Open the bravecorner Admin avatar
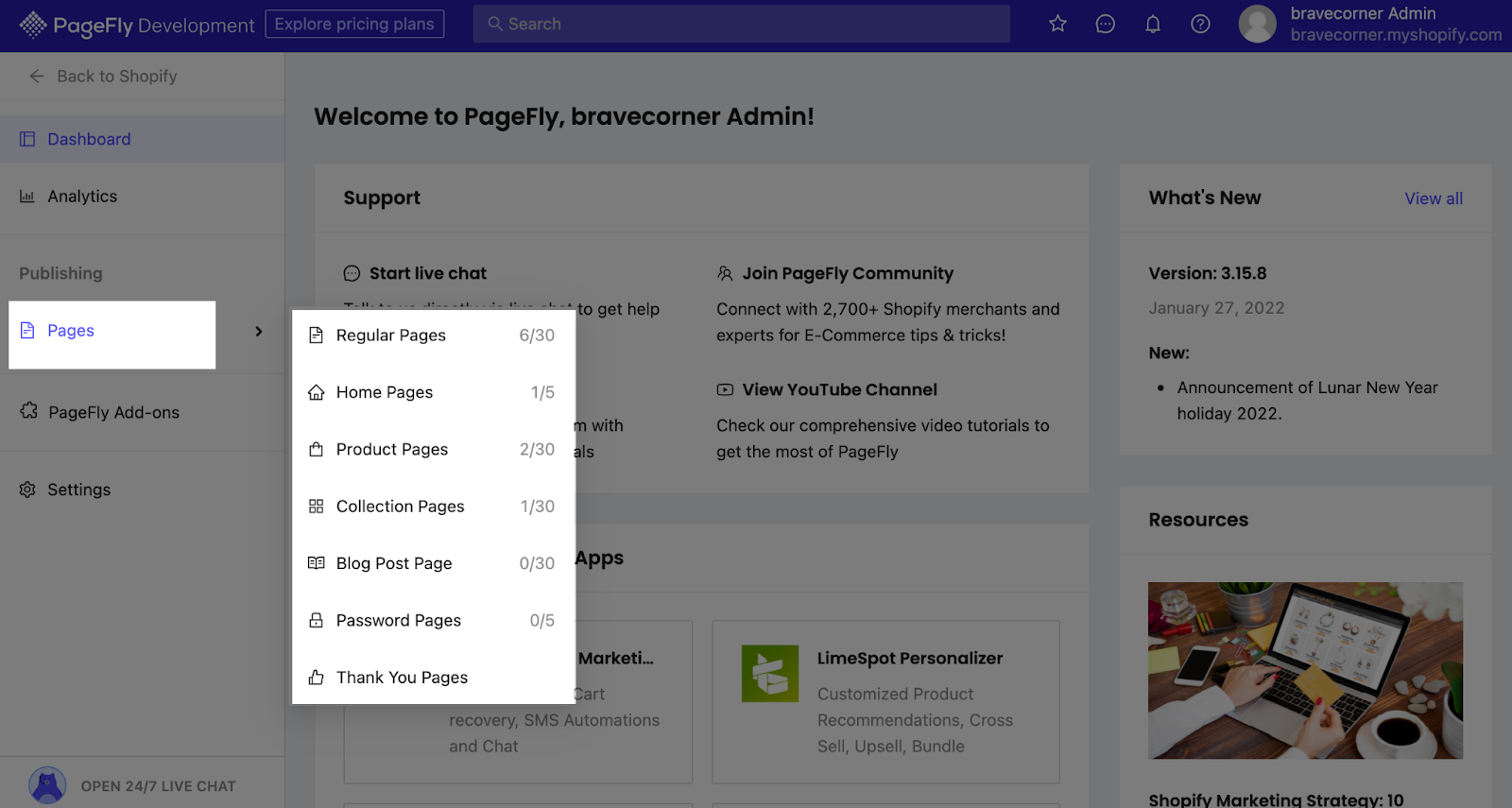 (1257, 24)
